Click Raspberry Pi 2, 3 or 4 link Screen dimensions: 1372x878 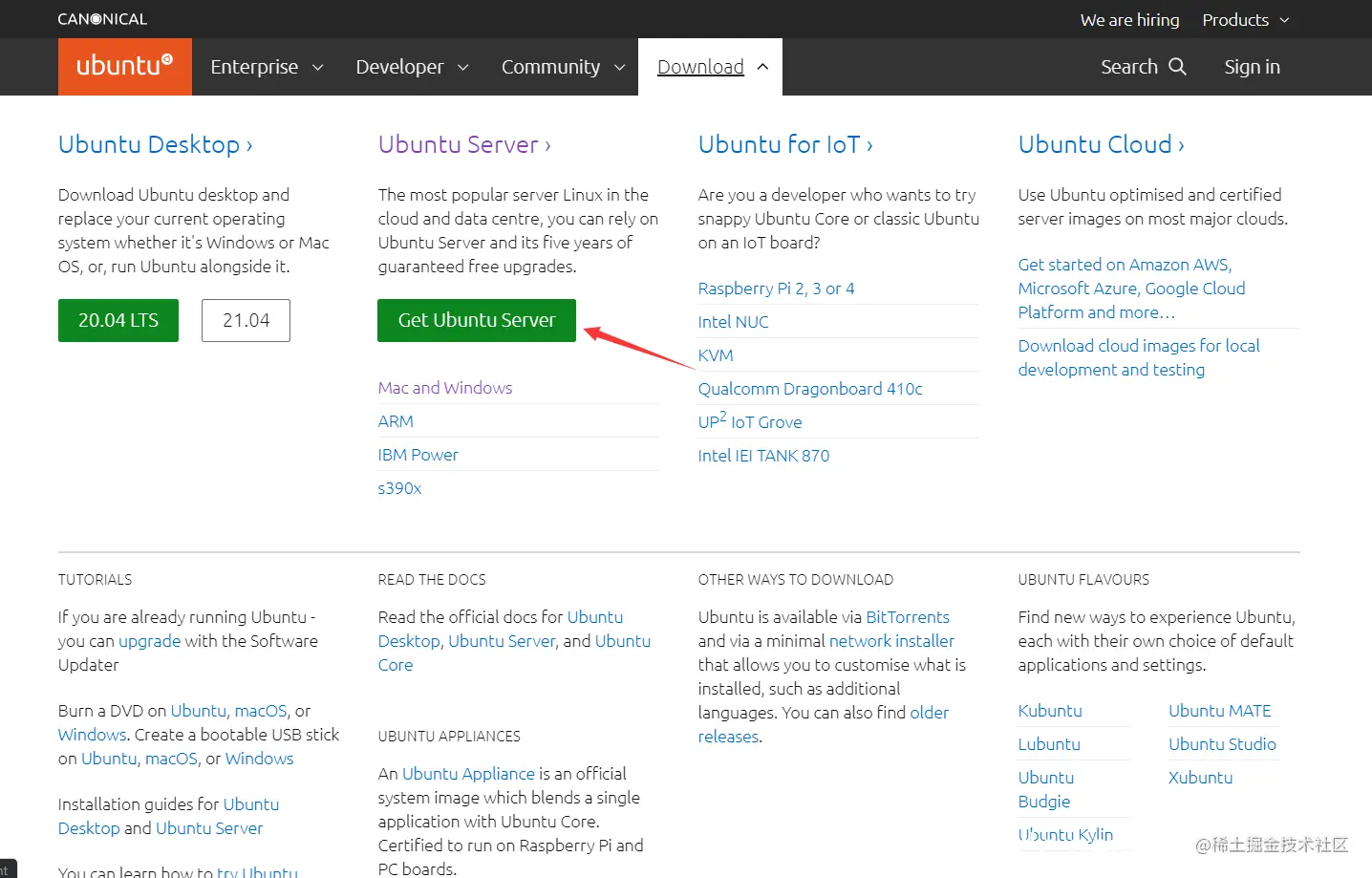777,289
